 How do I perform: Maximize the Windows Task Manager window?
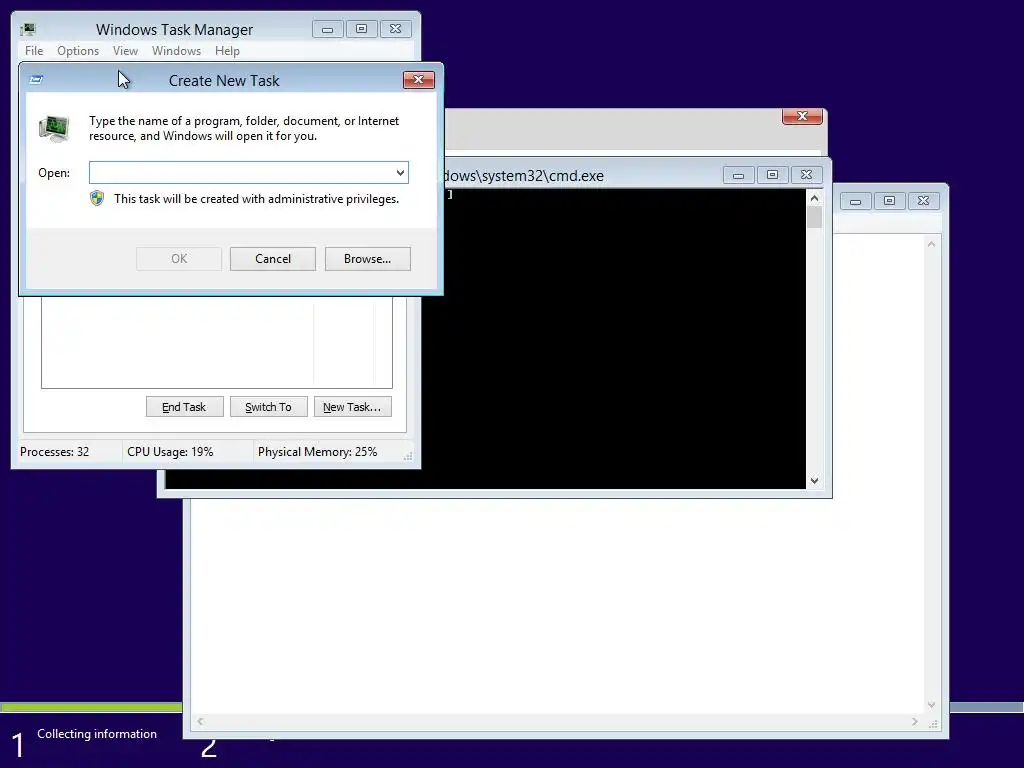[x=361, y=29]
